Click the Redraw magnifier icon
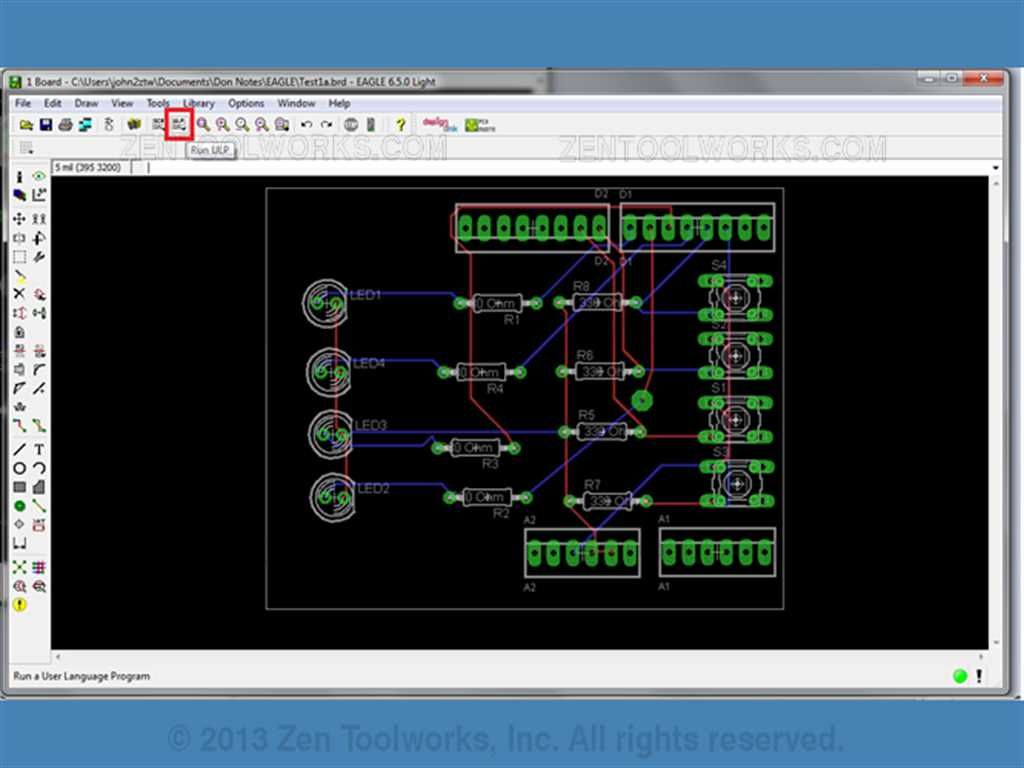 [262, 125]
